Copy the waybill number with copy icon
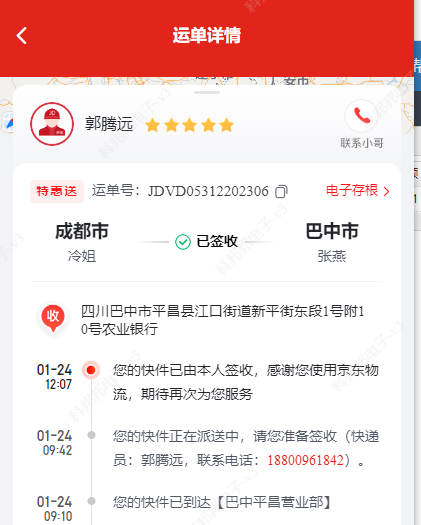The height and width of the screenshot is (525, 421). [x=281, y=192]
